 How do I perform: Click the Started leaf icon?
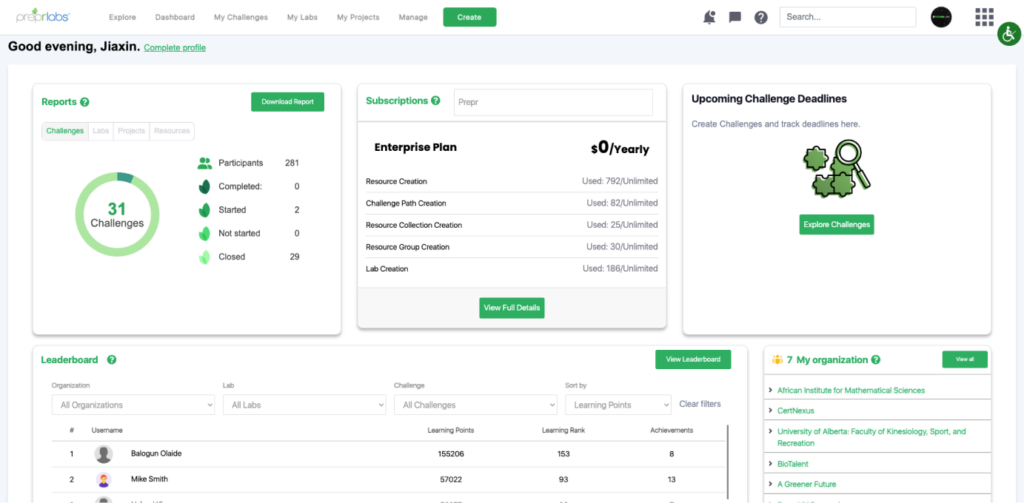(204, 210)
